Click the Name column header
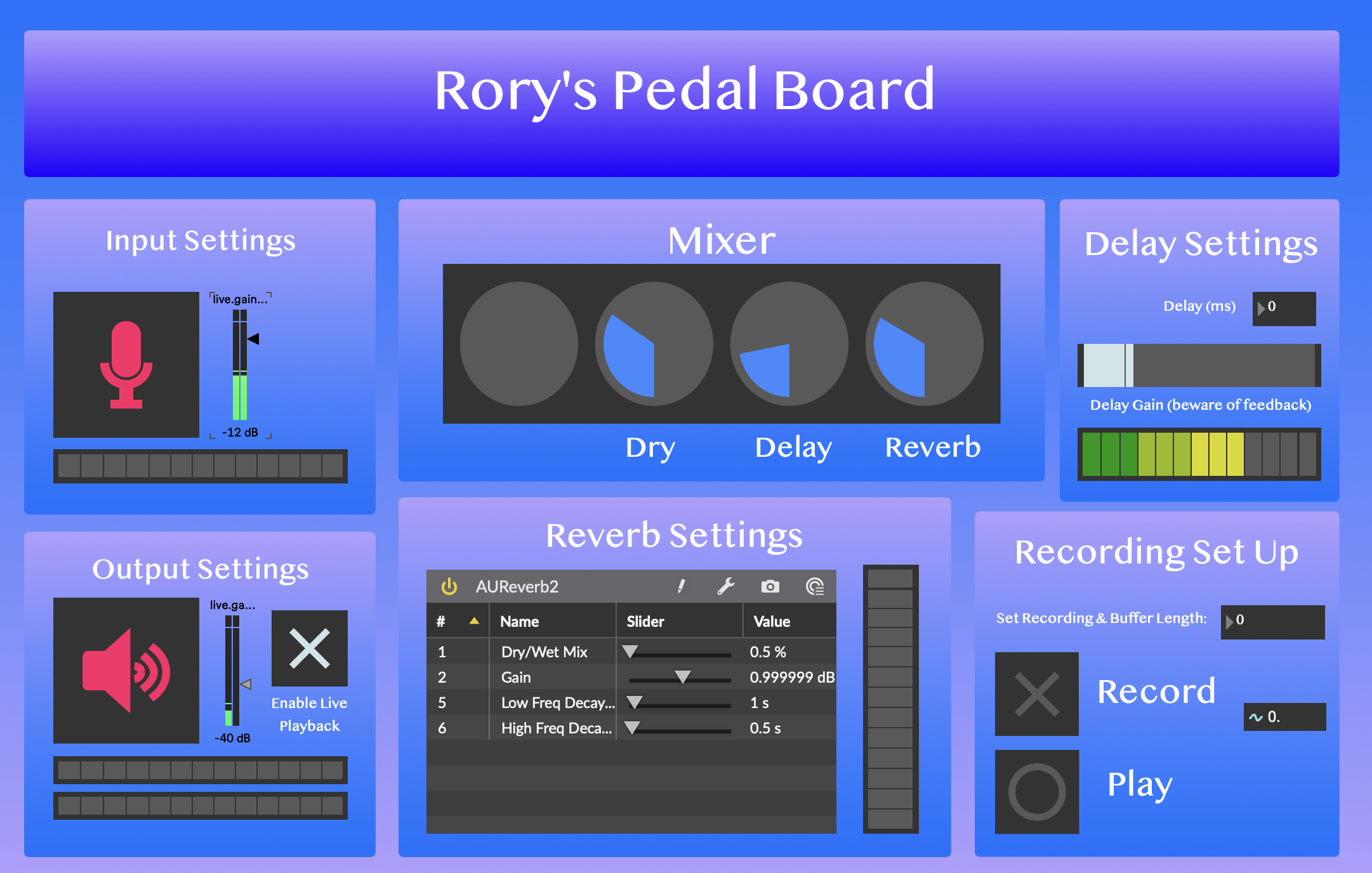Screen dimensions: 1372x873 coord(519,622)
